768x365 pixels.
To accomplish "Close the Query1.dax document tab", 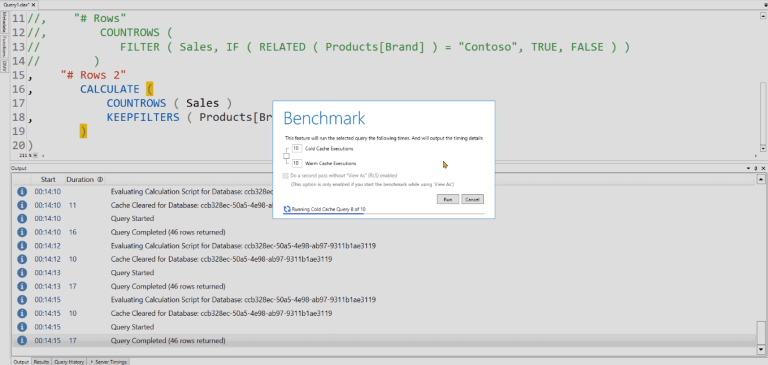I will click(x=33, y=4).
